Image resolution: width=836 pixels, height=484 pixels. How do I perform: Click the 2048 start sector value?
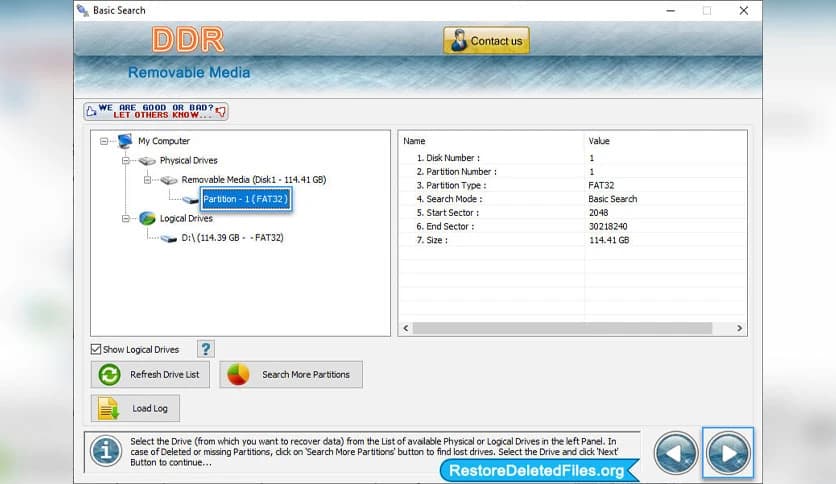pyautogui.click(x=598, y=213)
